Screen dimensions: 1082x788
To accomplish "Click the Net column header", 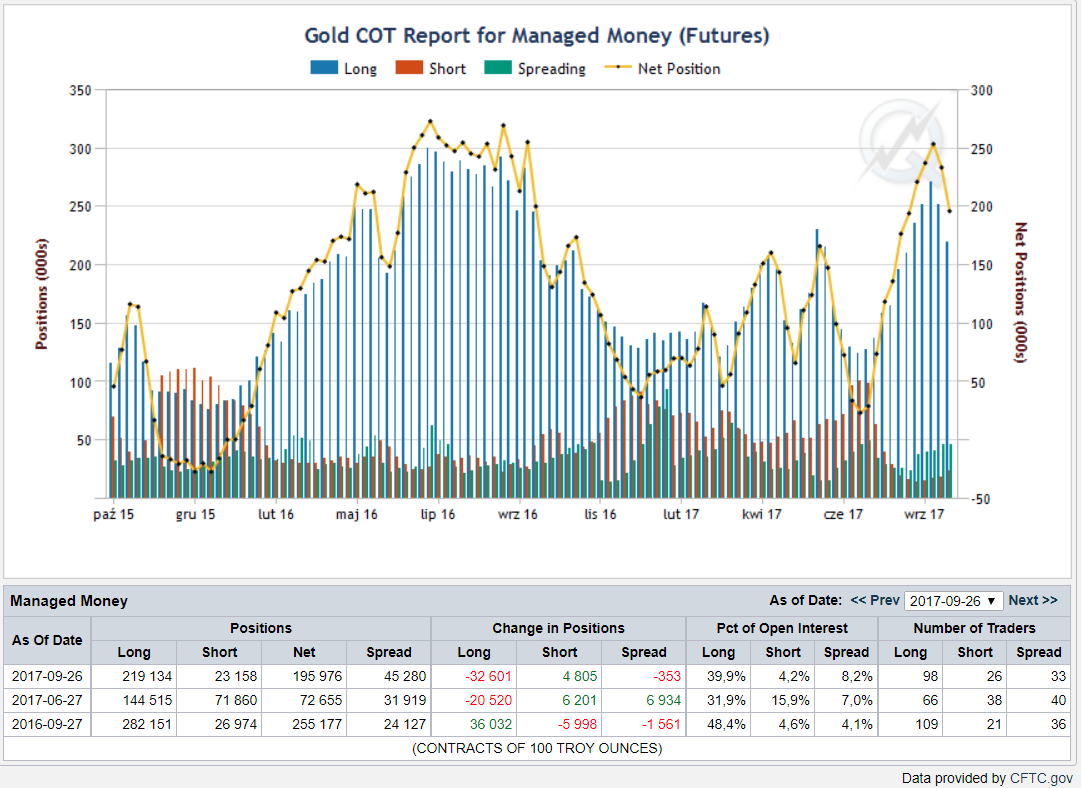I will coord(304,652).
